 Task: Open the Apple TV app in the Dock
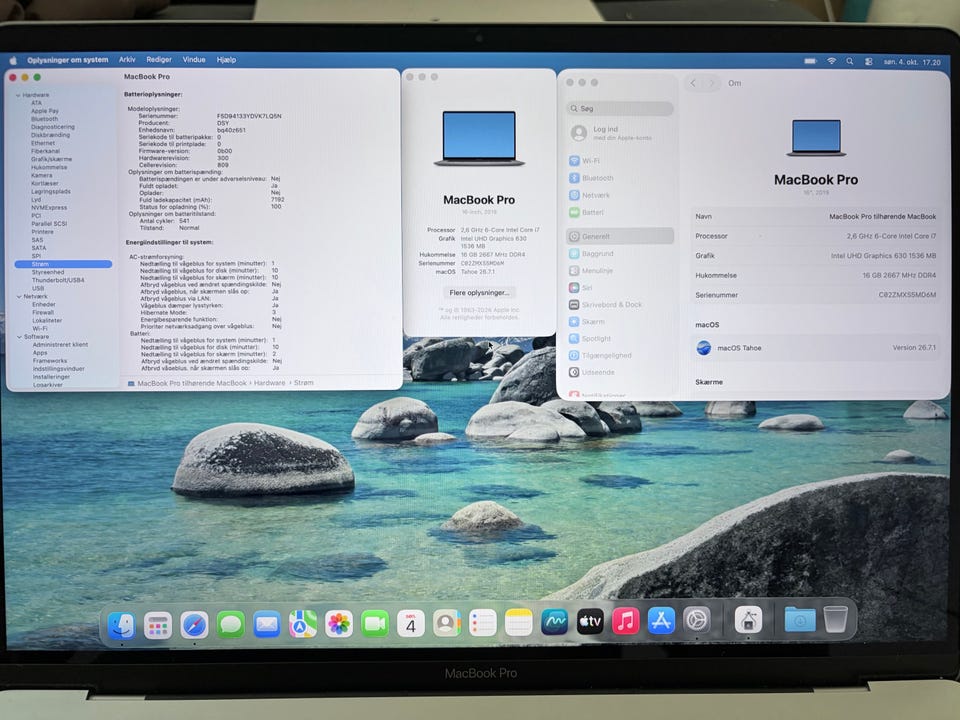click(x=590, y=621)
